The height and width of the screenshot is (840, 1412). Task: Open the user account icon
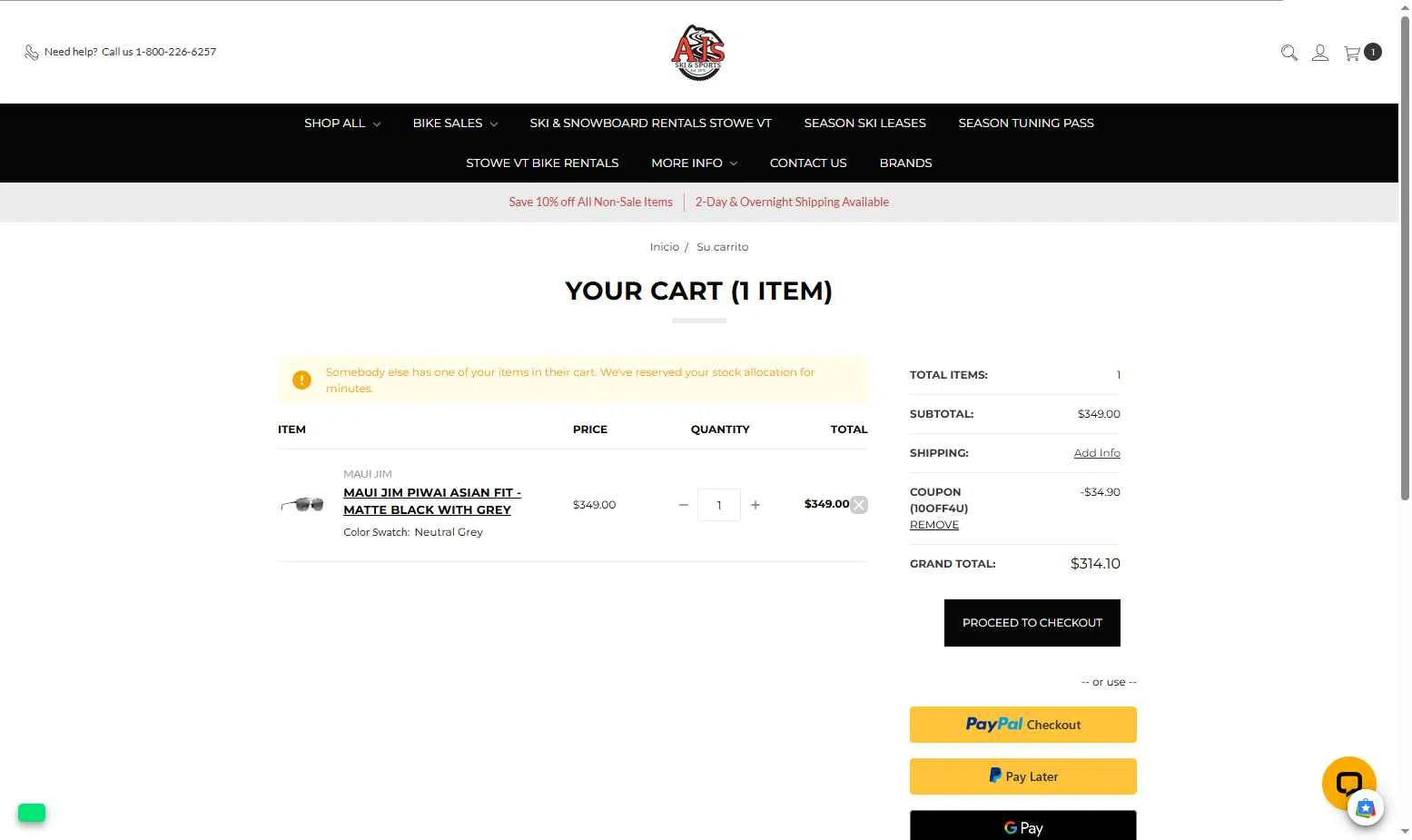[x=1320, y=53]
